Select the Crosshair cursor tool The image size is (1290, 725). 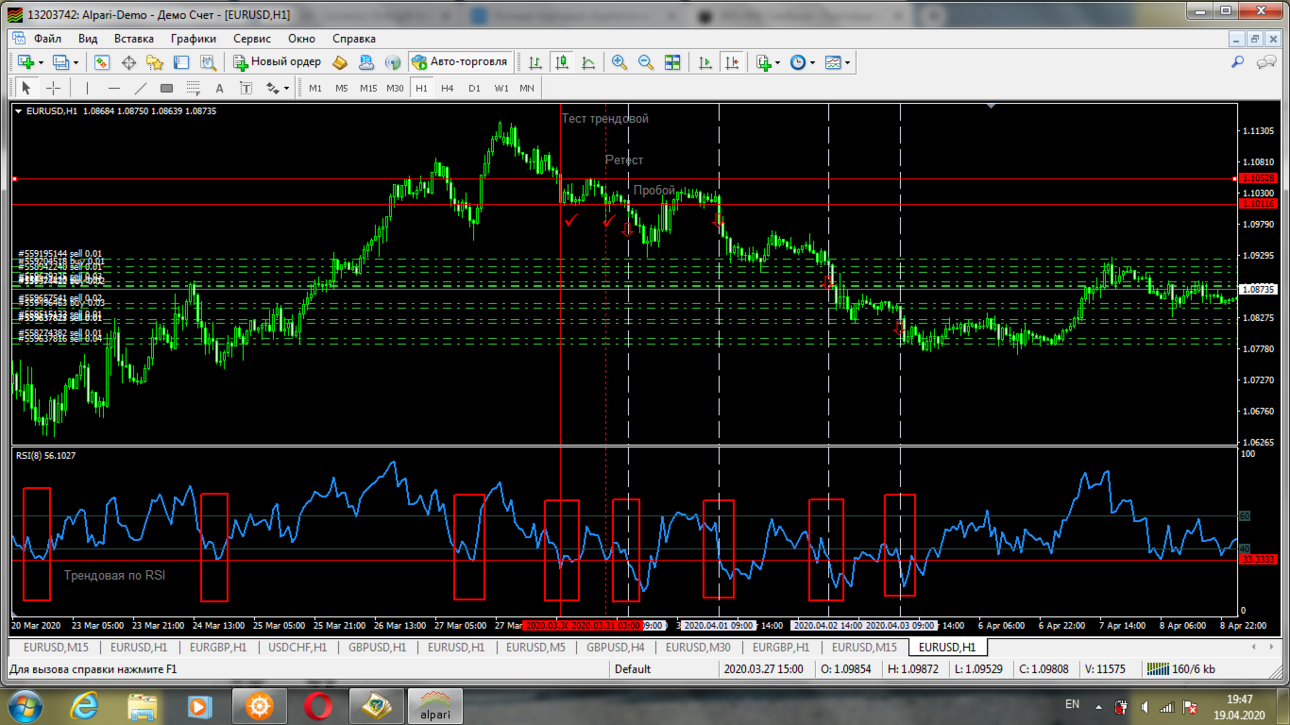(53, 88)
